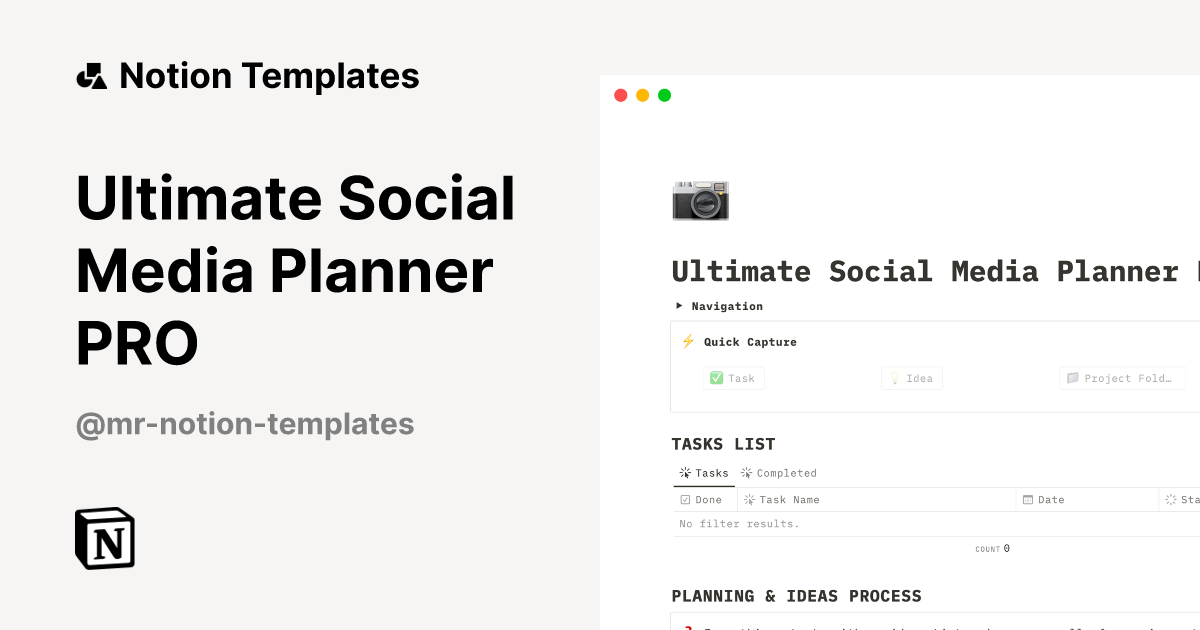Select the Project Folder notebook icon
1200x630 pixels.
point(1073,378)
